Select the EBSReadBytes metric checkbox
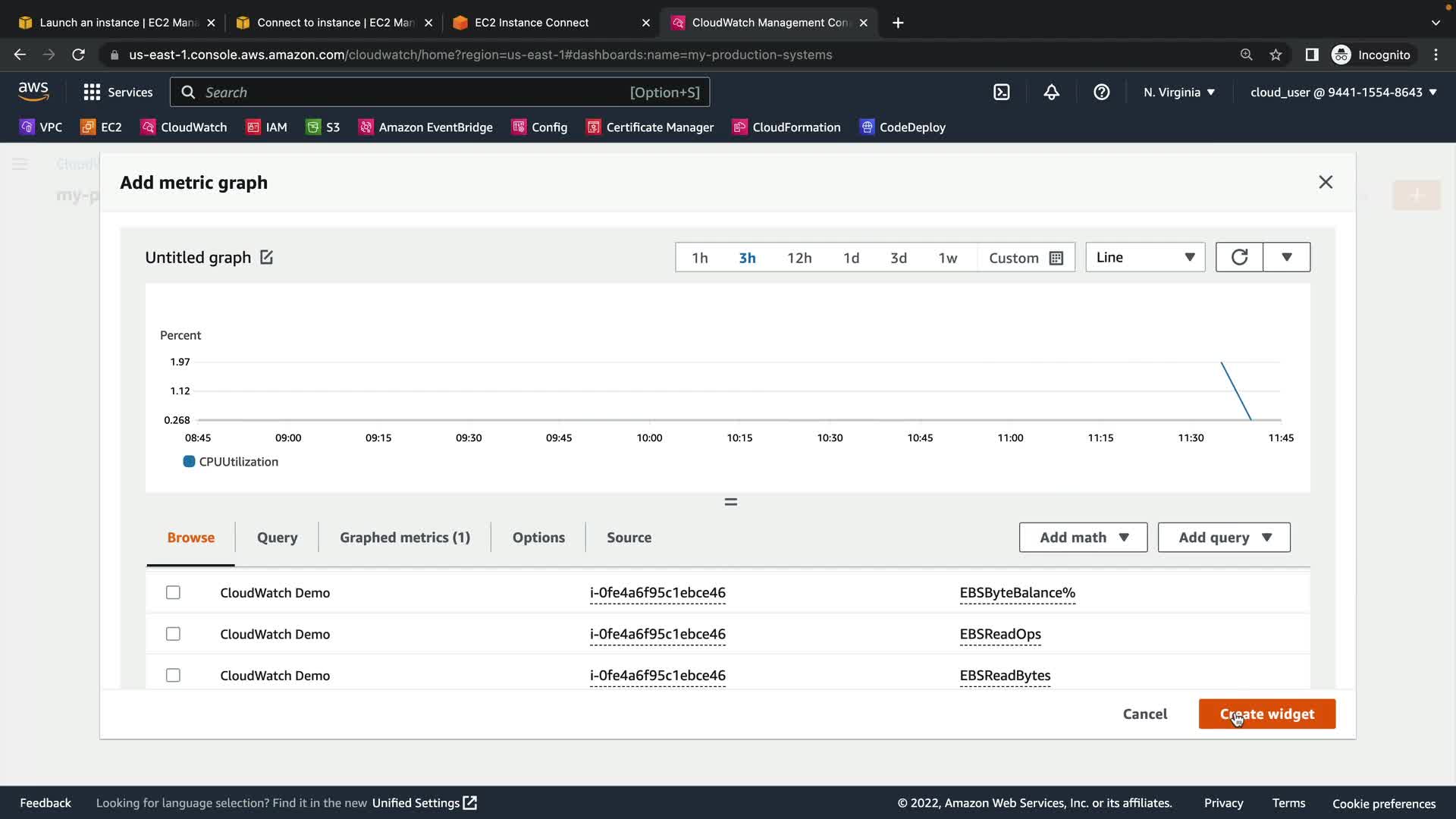Image resolution: width=1456 pixels, height=819 pixels. click(173, 675)
